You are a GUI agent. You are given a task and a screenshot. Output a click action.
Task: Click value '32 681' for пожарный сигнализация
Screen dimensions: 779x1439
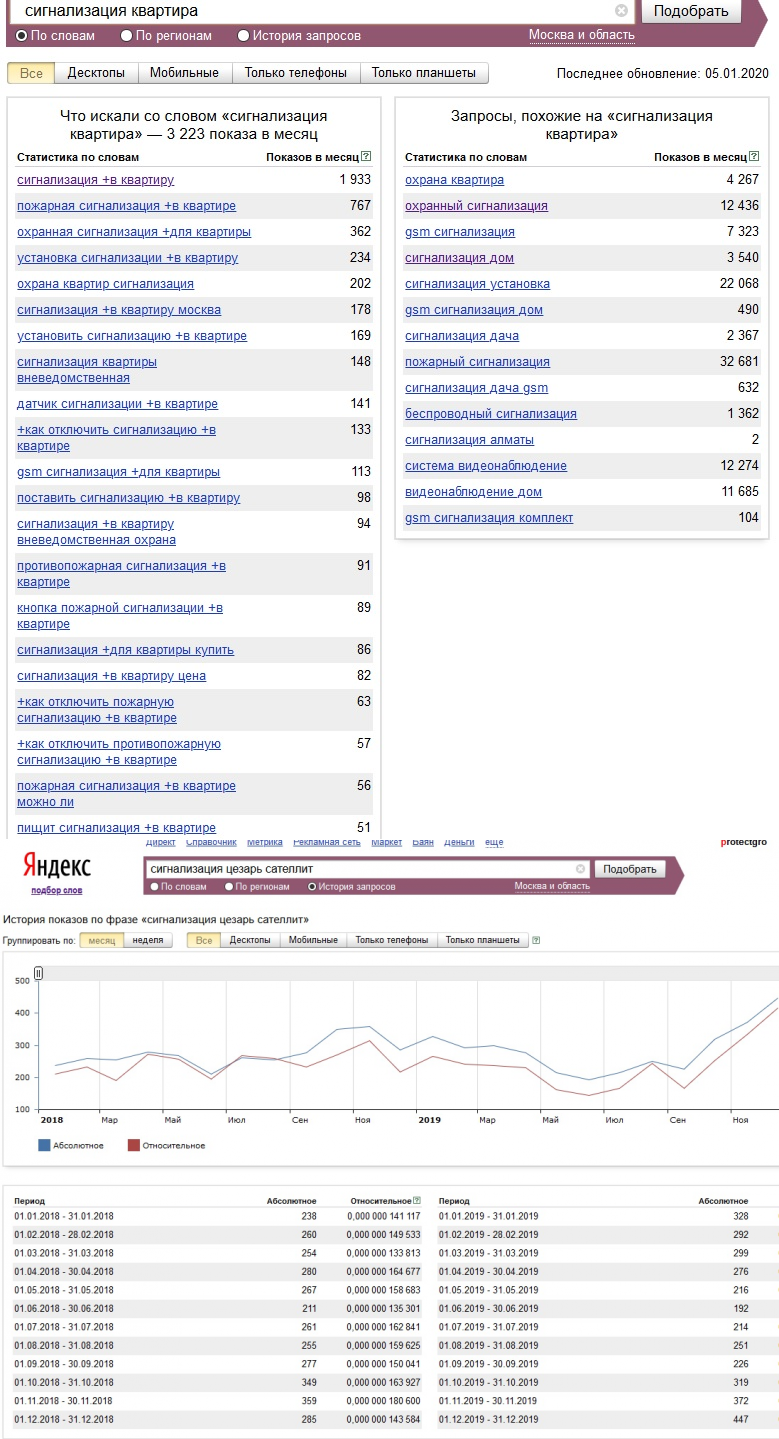[740, 362]
